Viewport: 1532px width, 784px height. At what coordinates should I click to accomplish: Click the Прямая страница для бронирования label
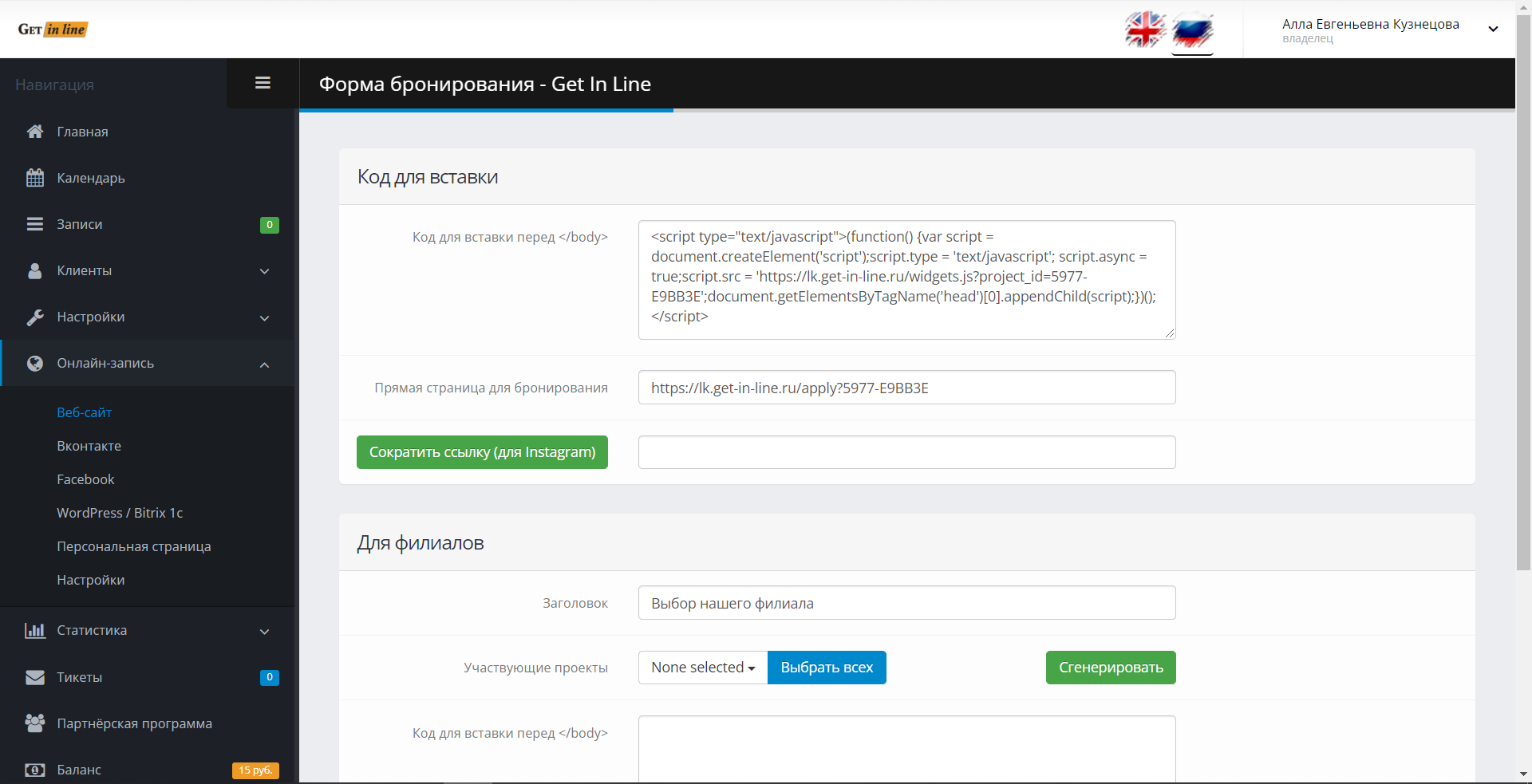coord(492,388)
